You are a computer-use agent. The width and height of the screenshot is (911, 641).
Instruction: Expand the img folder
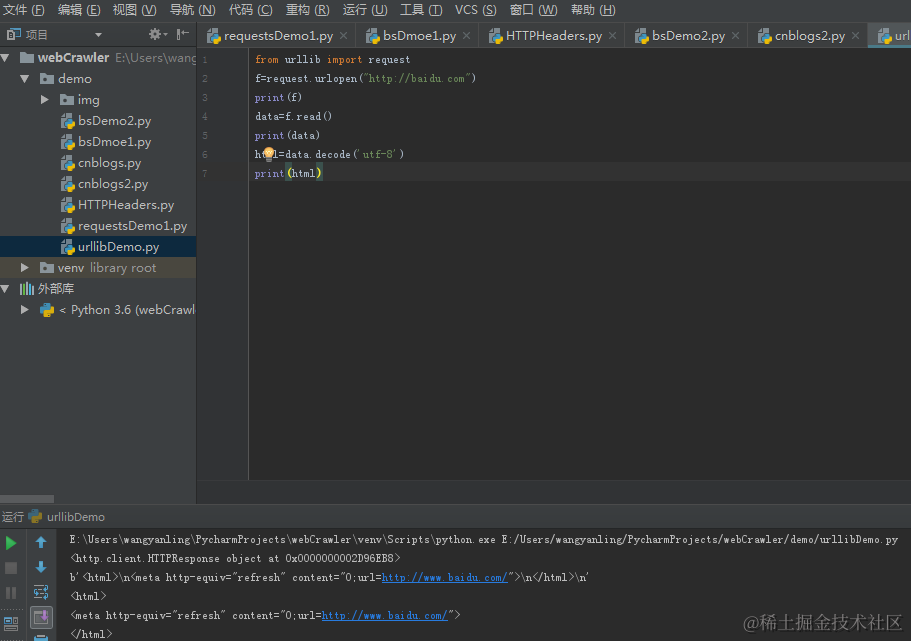tap(45, 99)
